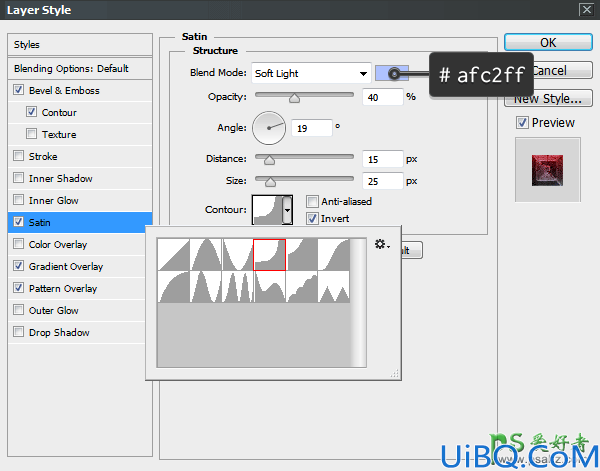
Task: Select the Linear contour preset
Action: tap(173, 255)
